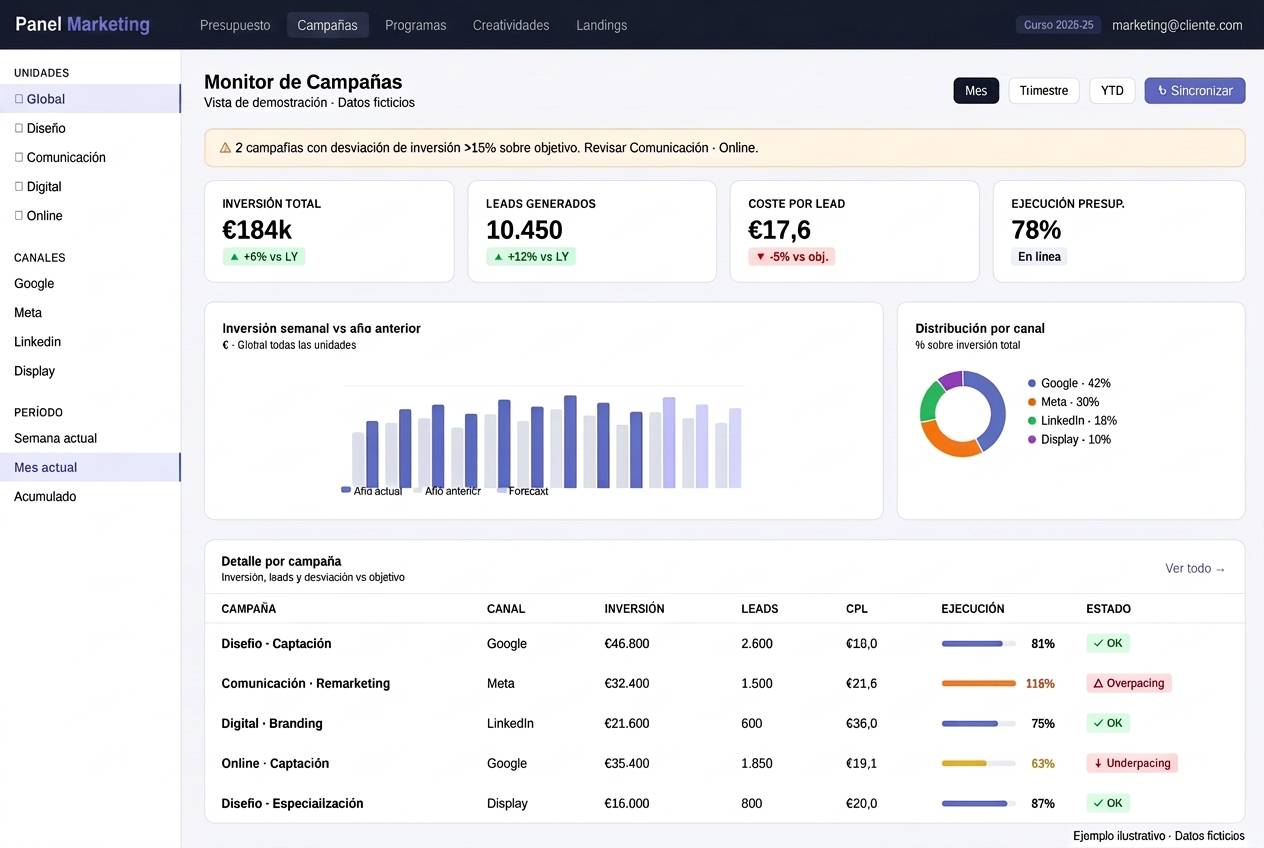Click the red -5% vs obj. trend badge
1264x848 pixels.
tap(792, 257)
